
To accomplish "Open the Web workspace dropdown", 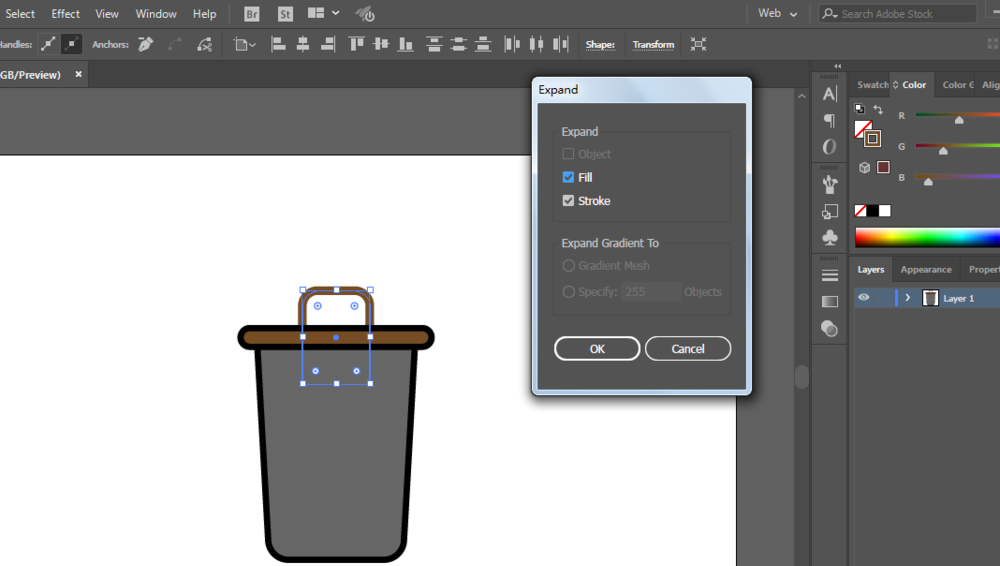I will (x=778, y=14).
